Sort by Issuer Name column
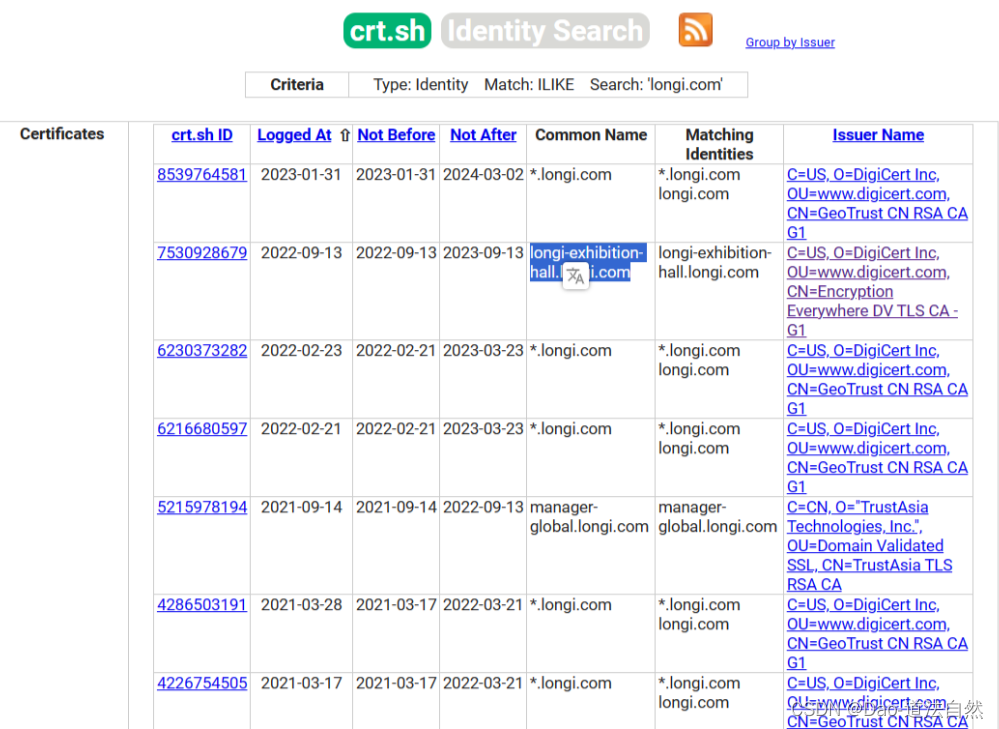The image size is (999, 729). coord(877,135)
